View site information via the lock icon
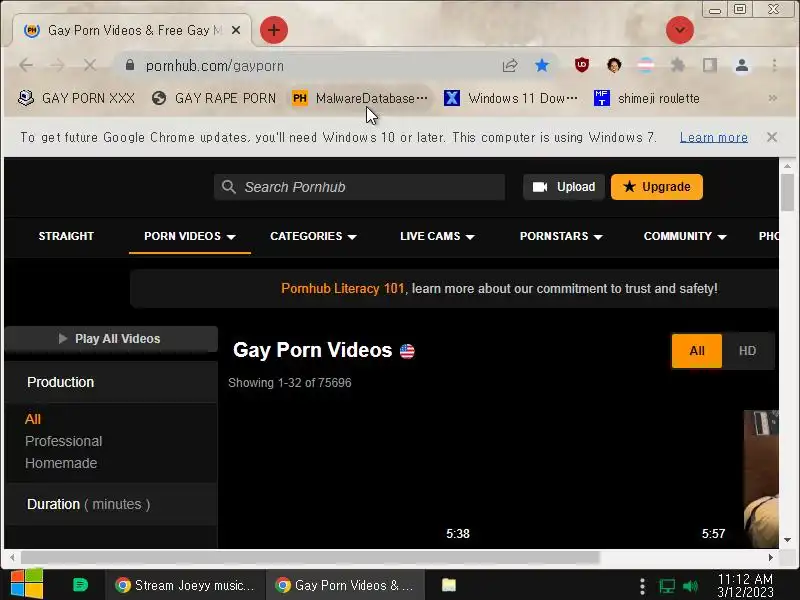 (x=130, y=65)
